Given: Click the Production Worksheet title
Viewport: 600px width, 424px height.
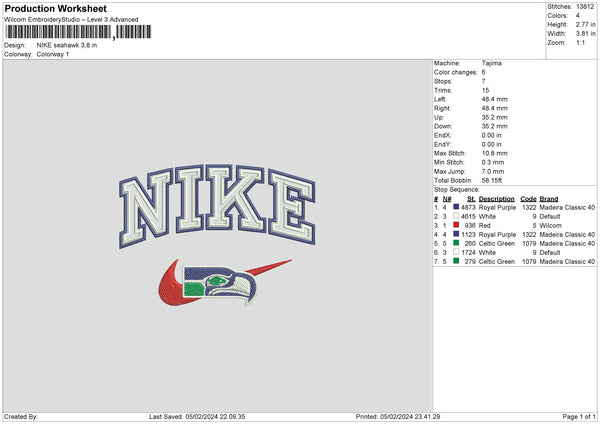Looking at the screenshot, I should 55,8.
